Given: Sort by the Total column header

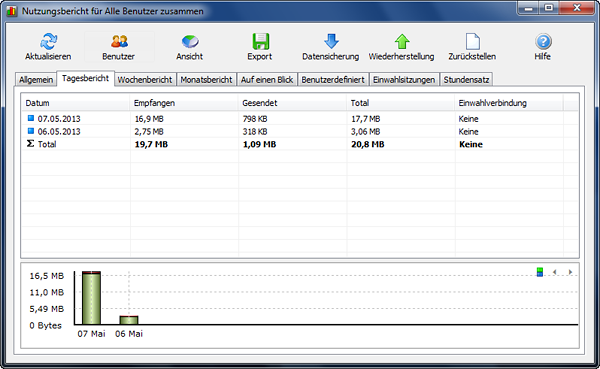Looking at the screenshot, I should [x=401, y=103].
